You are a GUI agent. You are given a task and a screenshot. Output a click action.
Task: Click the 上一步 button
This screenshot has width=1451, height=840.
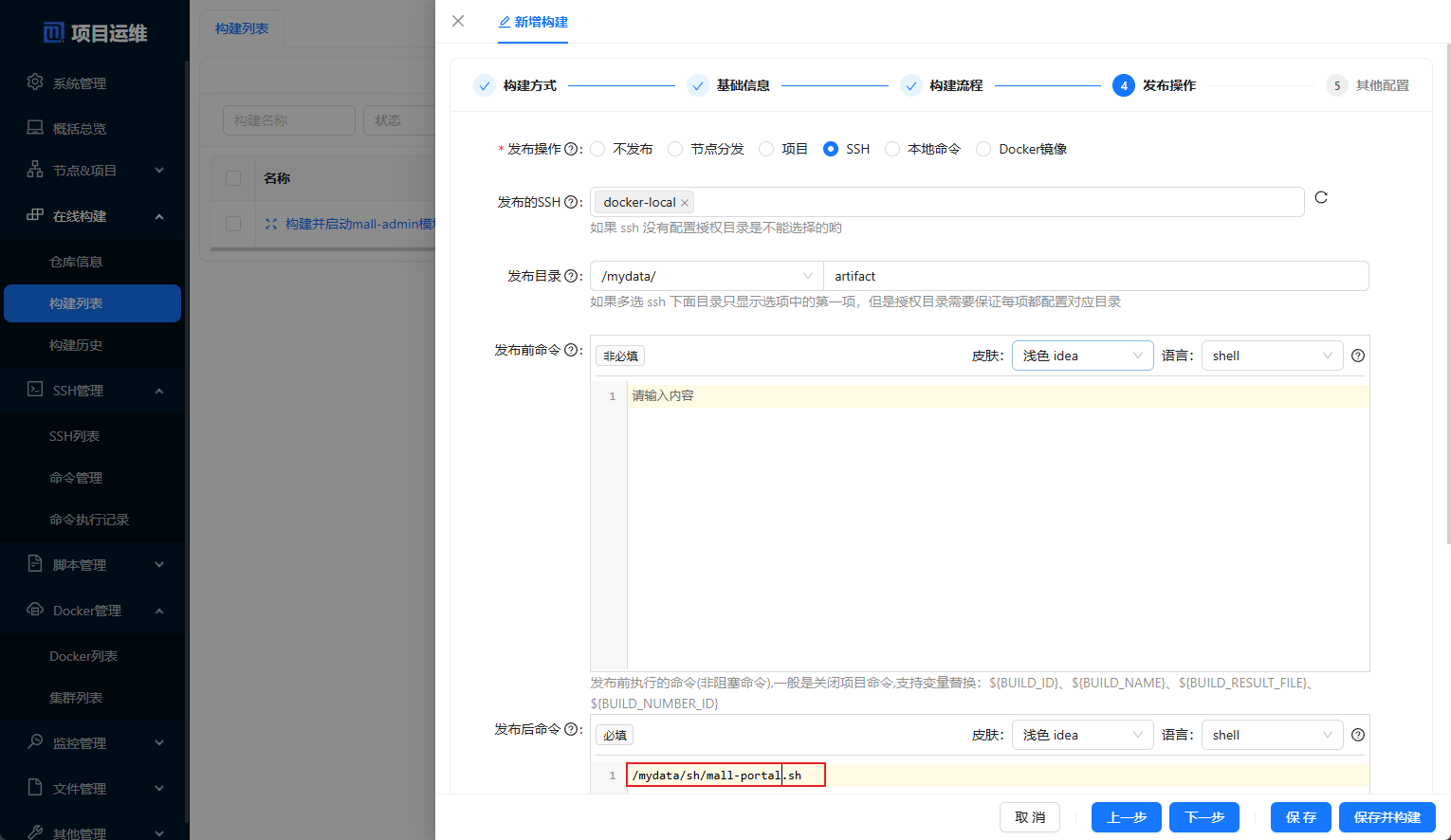(1126, 817)
